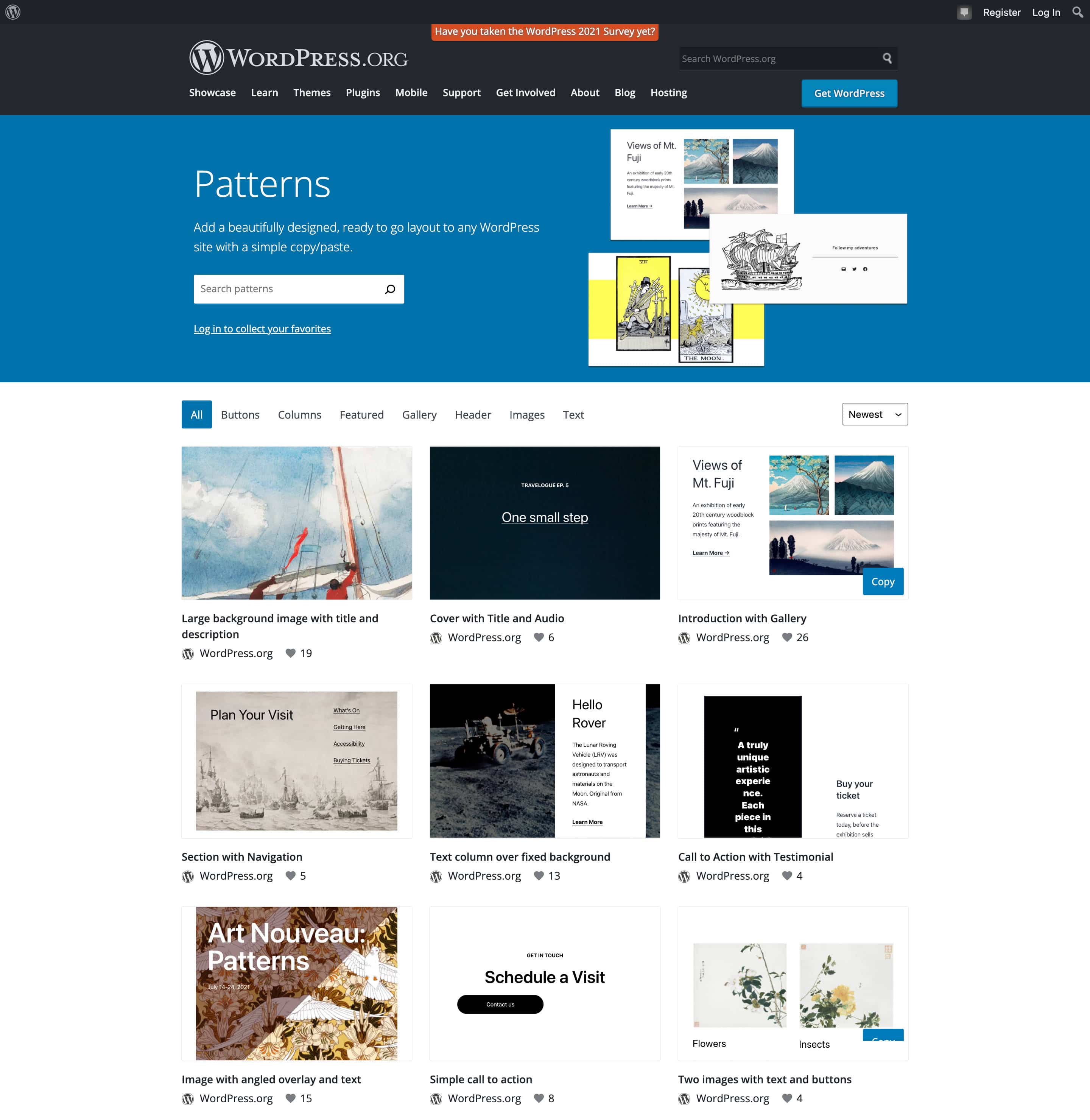This screenshot has width=1090, height=1120.
Task: Select the 'Featured' category filter
Action: [x=361, y=414]
